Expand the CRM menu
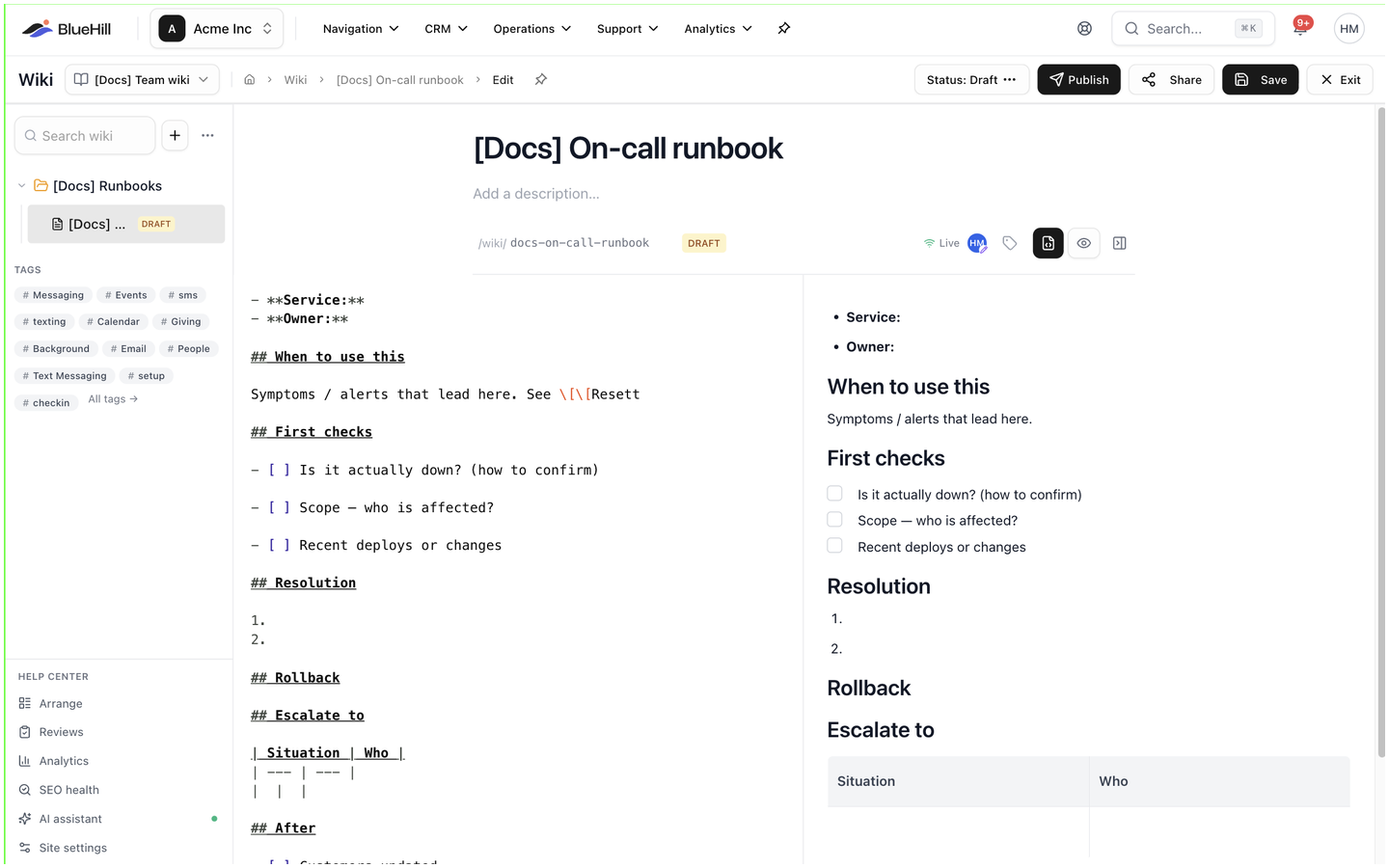This screenshot has height=868, width=1389. tap(447, 29)
